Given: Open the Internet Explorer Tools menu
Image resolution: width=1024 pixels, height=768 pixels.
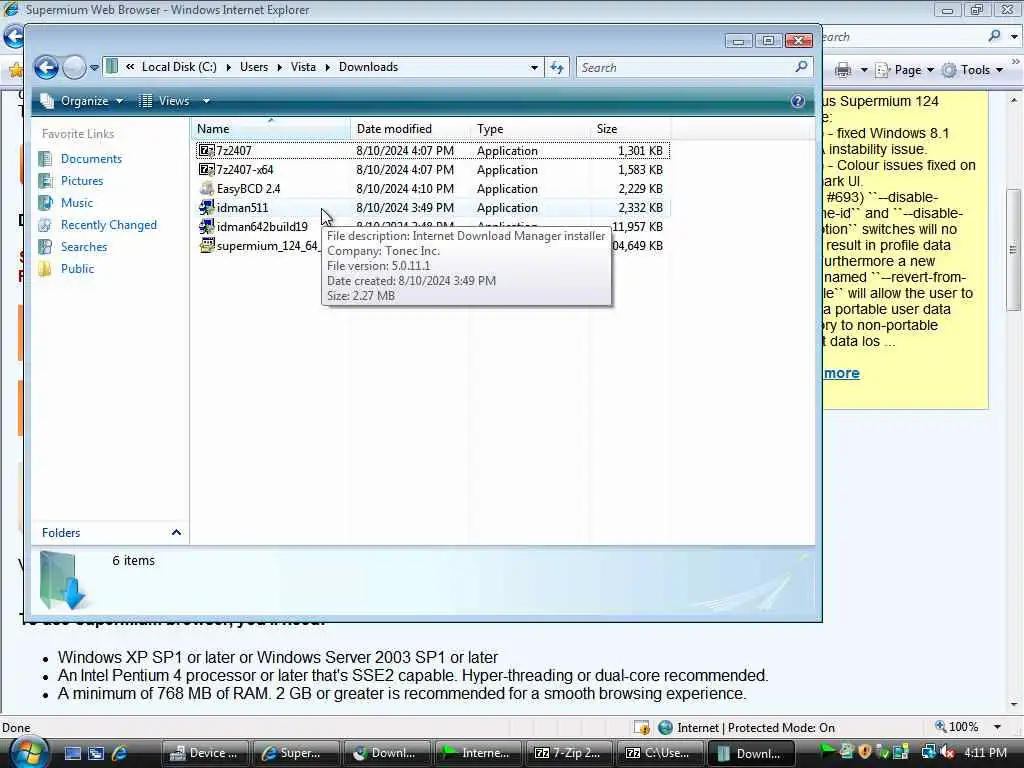Looking at the screenshot, I should (972, 70).
